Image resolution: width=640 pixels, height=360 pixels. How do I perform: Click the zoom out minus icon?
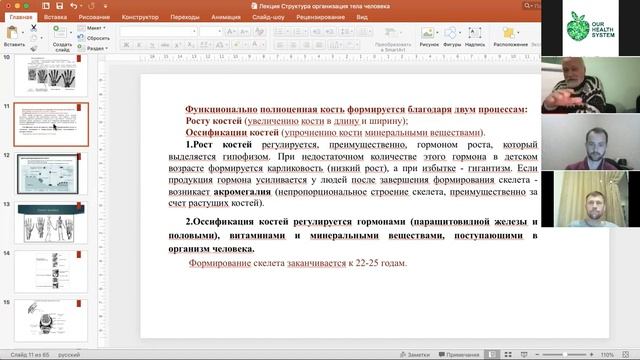(x=537, y=355)
